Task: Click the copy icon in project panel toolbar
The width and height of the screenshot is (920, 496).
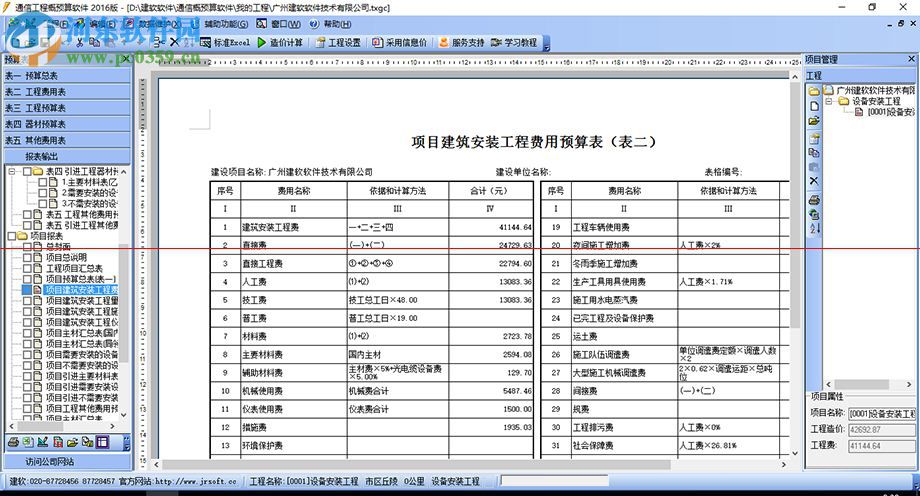Action: (814, 153)
